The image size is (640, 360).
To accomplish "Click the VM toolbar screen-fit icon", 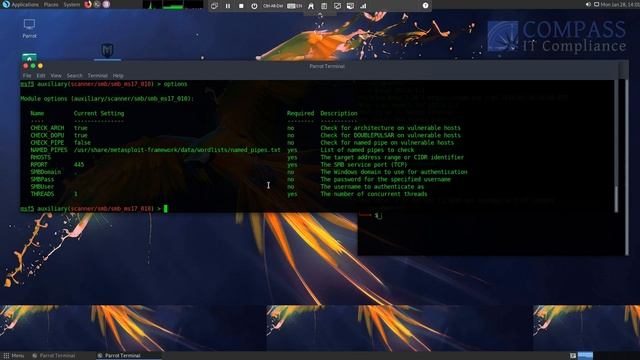I will [337, 6].
